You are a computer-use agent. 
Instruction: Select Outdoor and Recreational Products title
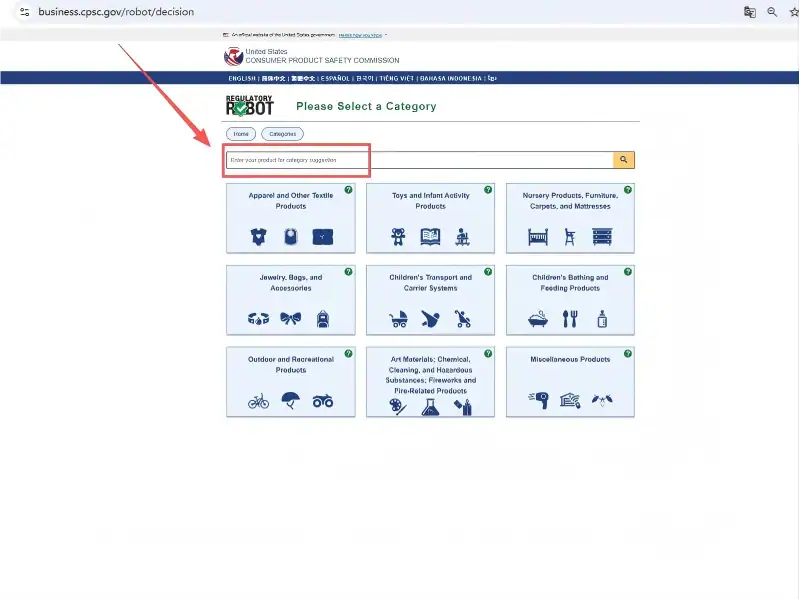point(291,364)
